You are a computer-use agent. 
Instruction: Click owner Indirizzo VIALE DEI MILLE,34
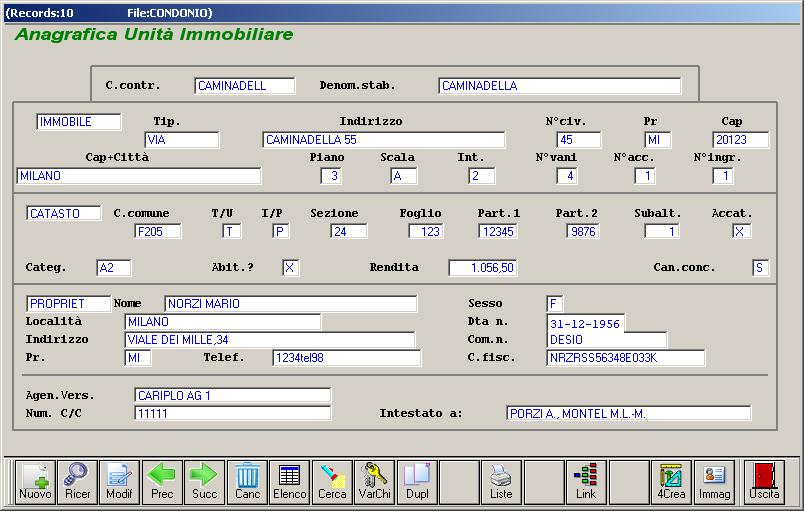tap(270, 339)
